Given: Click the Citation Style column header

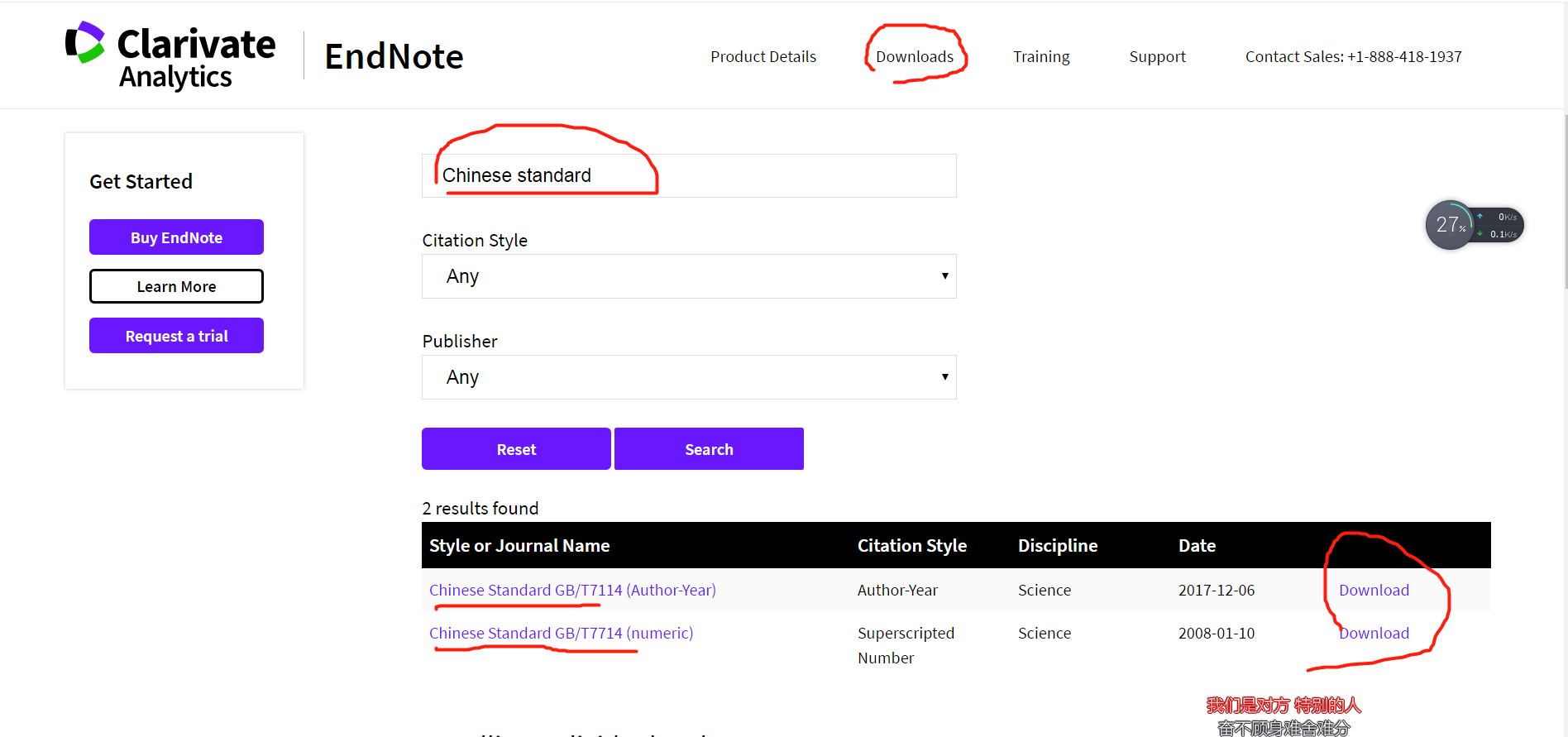Looking at the screenshot, I should (x=912, y=546).
